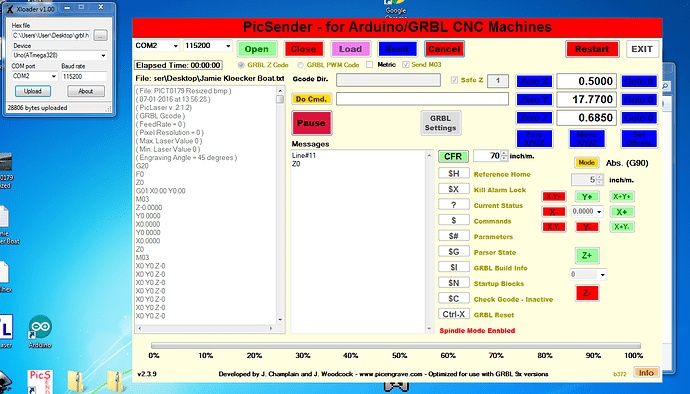The height and width of the screenshot is (394, 690).
Task: Open the Arduino desktop shortcut
Action: [40, 331]
